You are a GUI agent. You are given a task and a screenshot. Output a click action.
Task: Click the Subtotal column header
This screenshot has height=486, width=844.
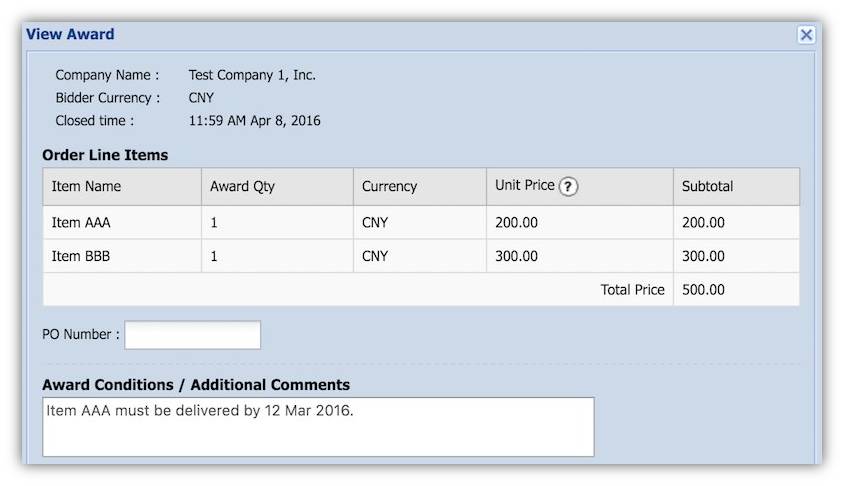coord(707,186)
